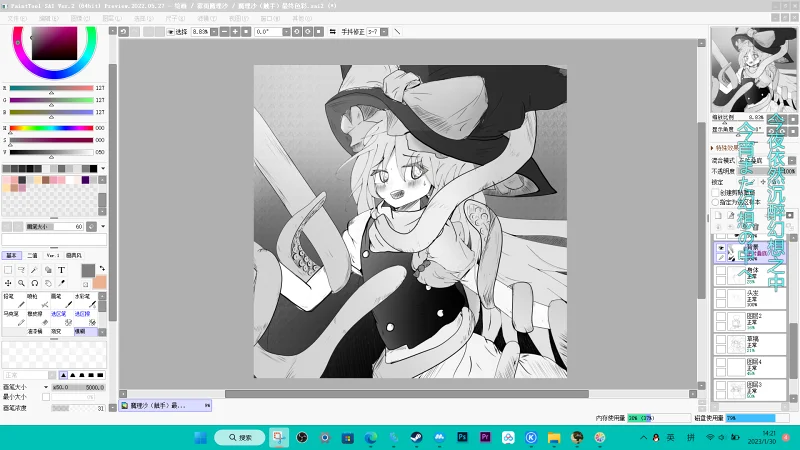Click the undo arrow in toolbar
800x450 pixels.
pos(123,32)
